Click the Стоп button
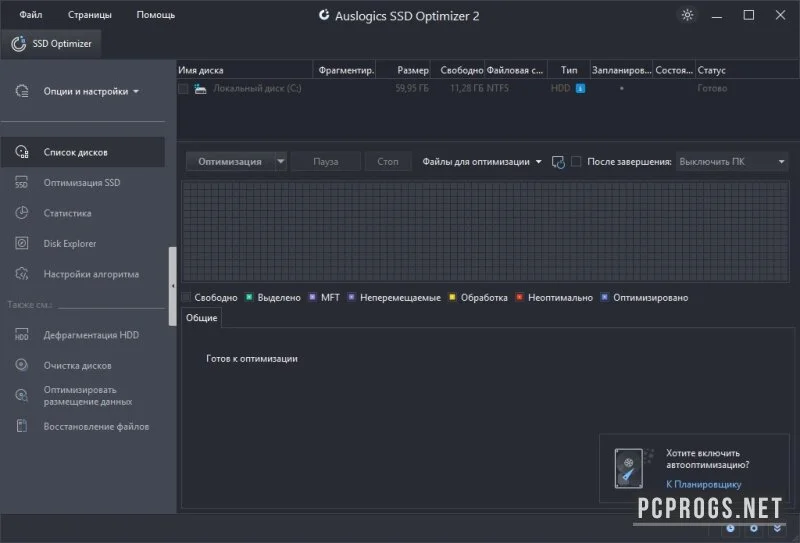 pyautogui.click(x=388, y=162)
